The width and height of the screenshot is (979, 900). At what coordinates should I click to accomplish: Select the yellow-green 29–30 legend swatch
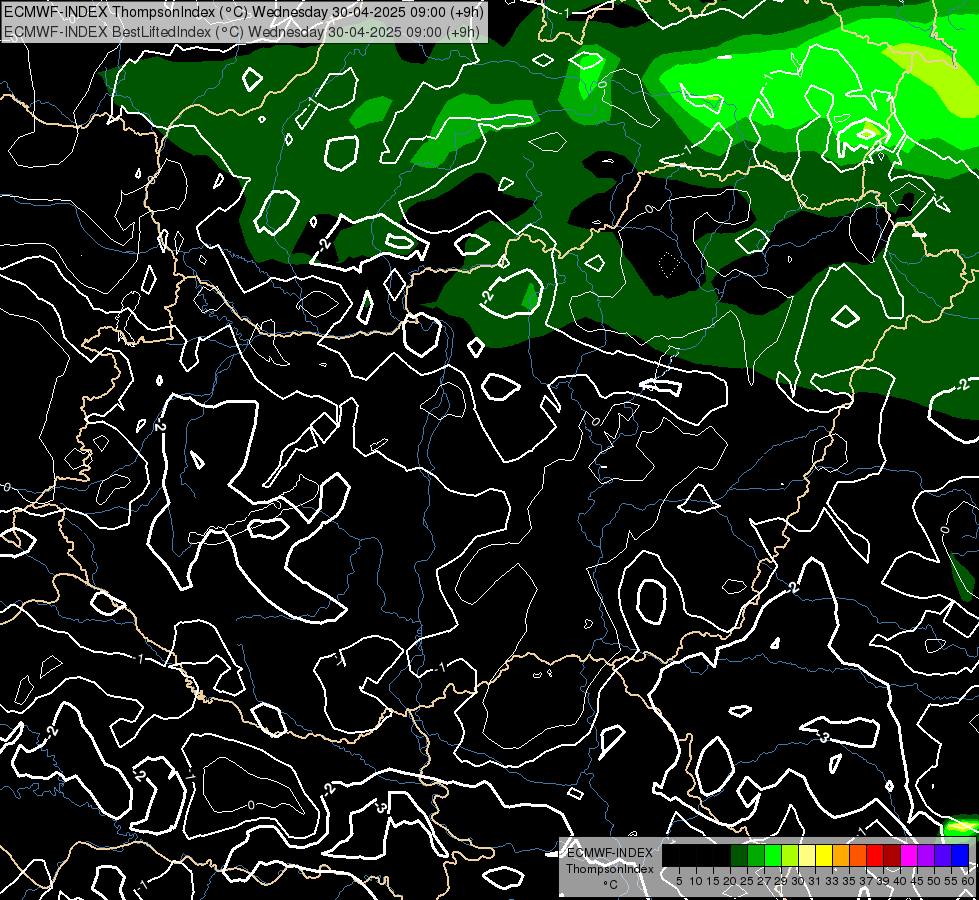coord(790,855)
